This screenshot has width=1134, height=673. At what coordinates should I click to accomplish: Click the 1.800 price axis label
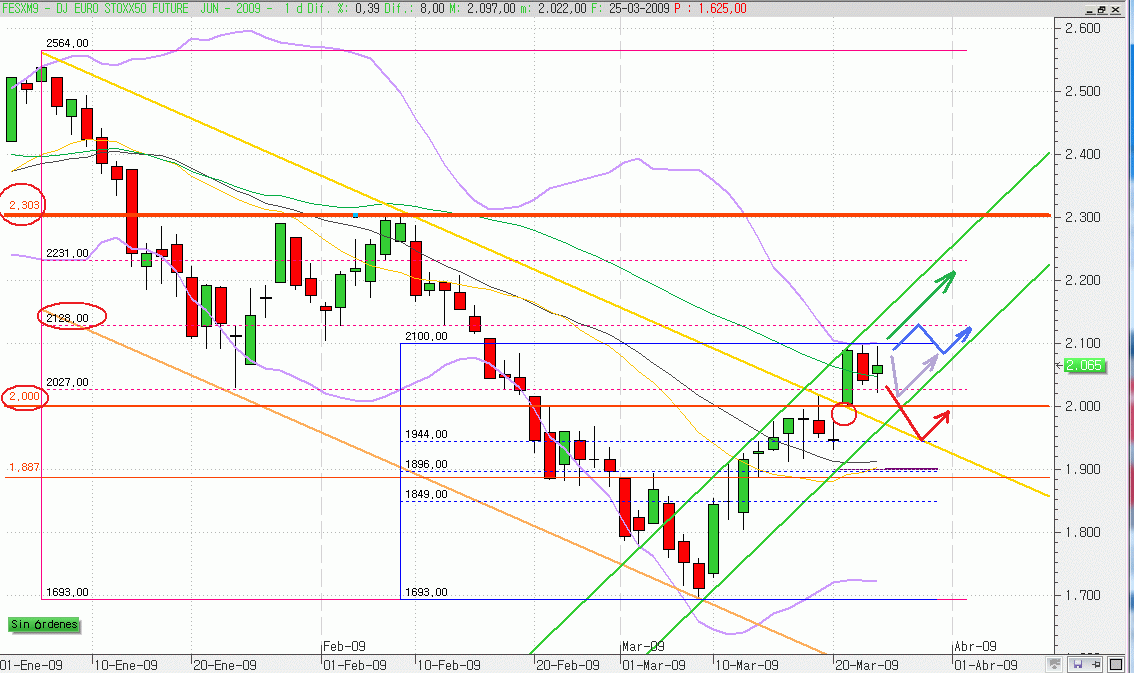[x=1083, y=533]
